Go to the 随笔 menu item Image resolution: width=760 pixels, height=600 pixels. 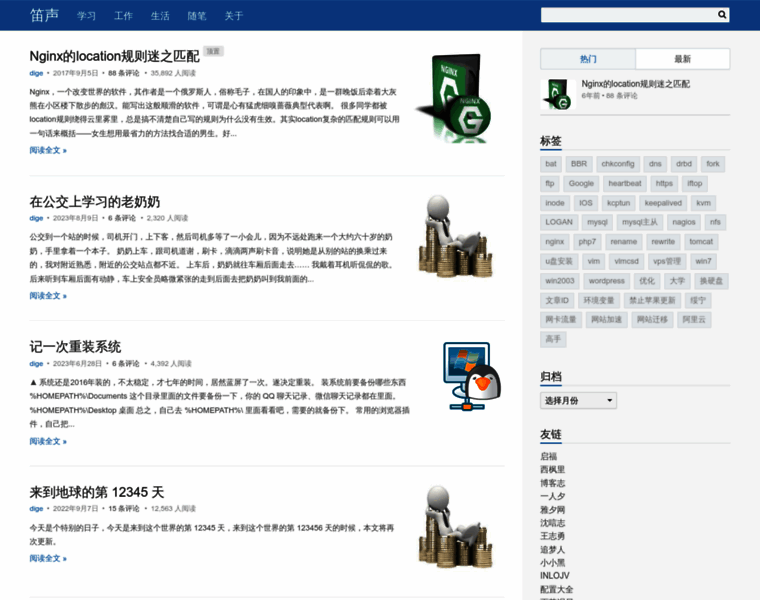click(197, 16)
